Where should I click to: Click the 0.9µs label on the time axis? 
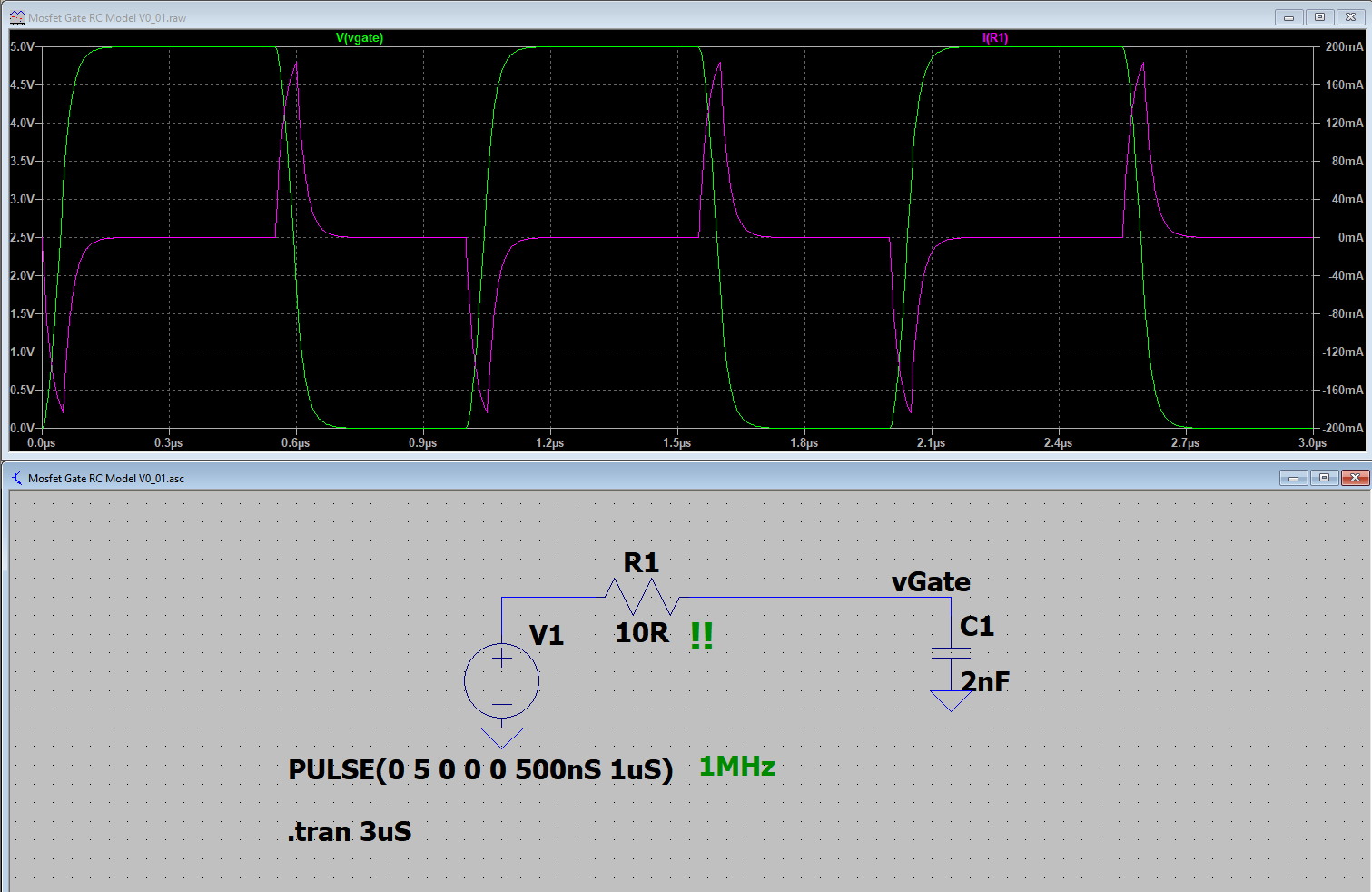point(423,443)
